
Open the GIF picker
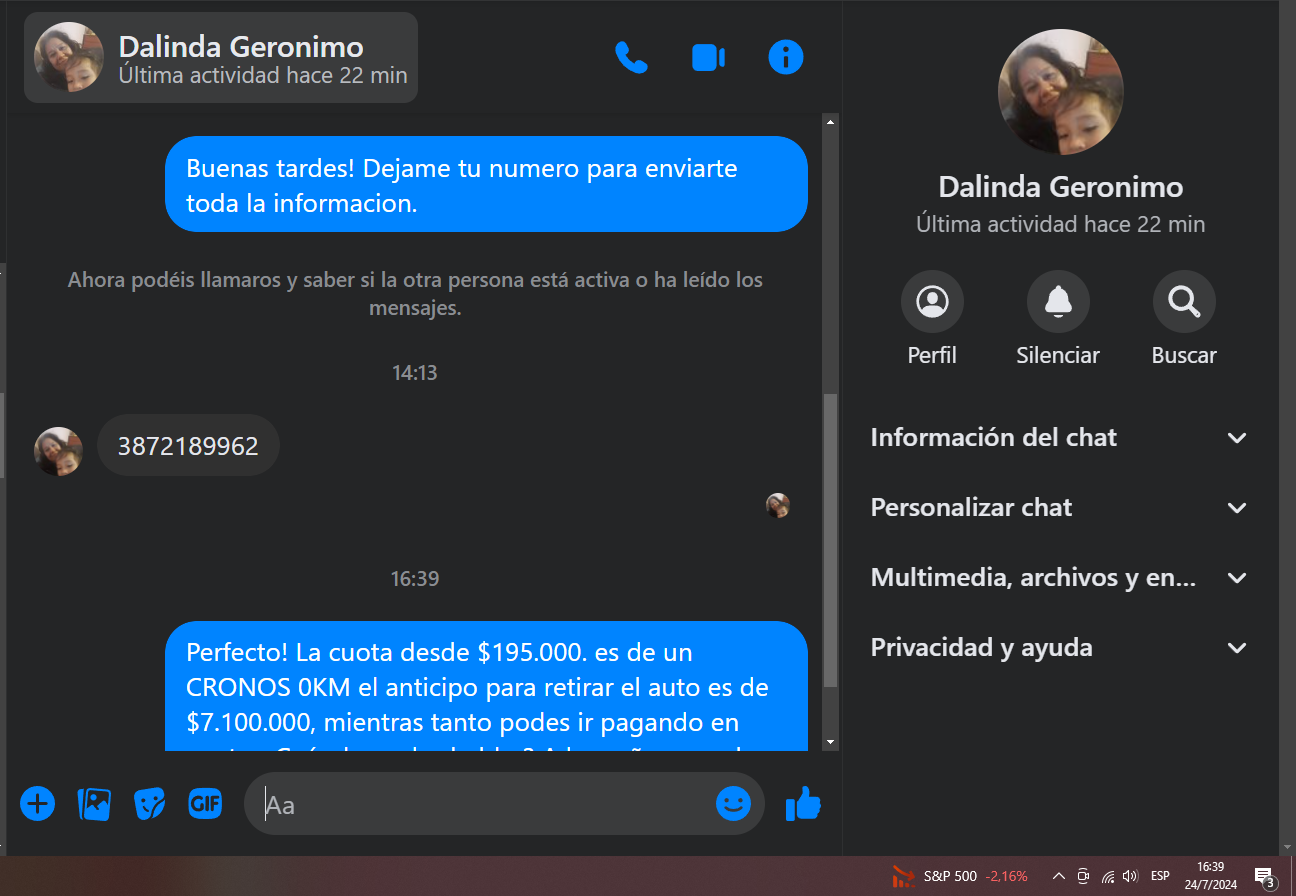[x=205, y=803]
